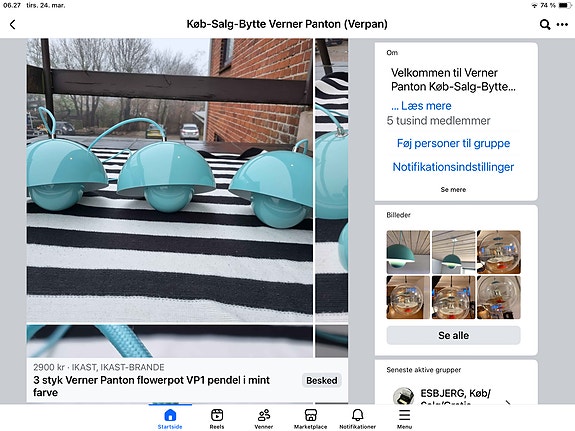Image resolution: width=575 pixels, height=431 pixels.
Task: Expand description with Læs mere
Action: tap(421, 106)
